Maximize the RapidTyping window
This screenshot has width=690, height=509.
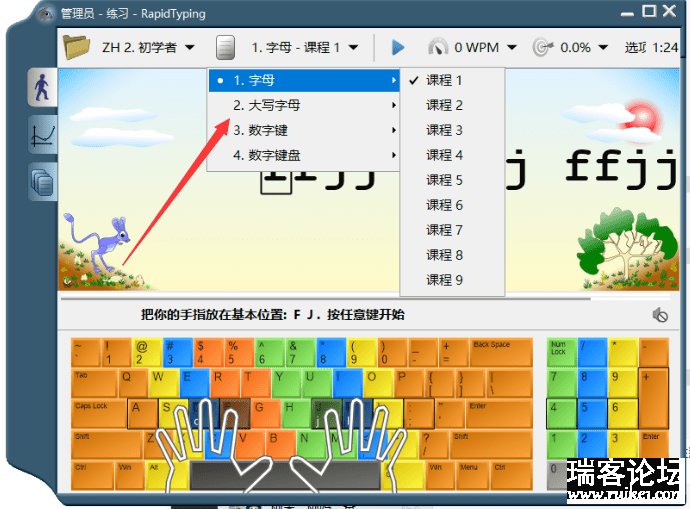[x=649, y=11]
